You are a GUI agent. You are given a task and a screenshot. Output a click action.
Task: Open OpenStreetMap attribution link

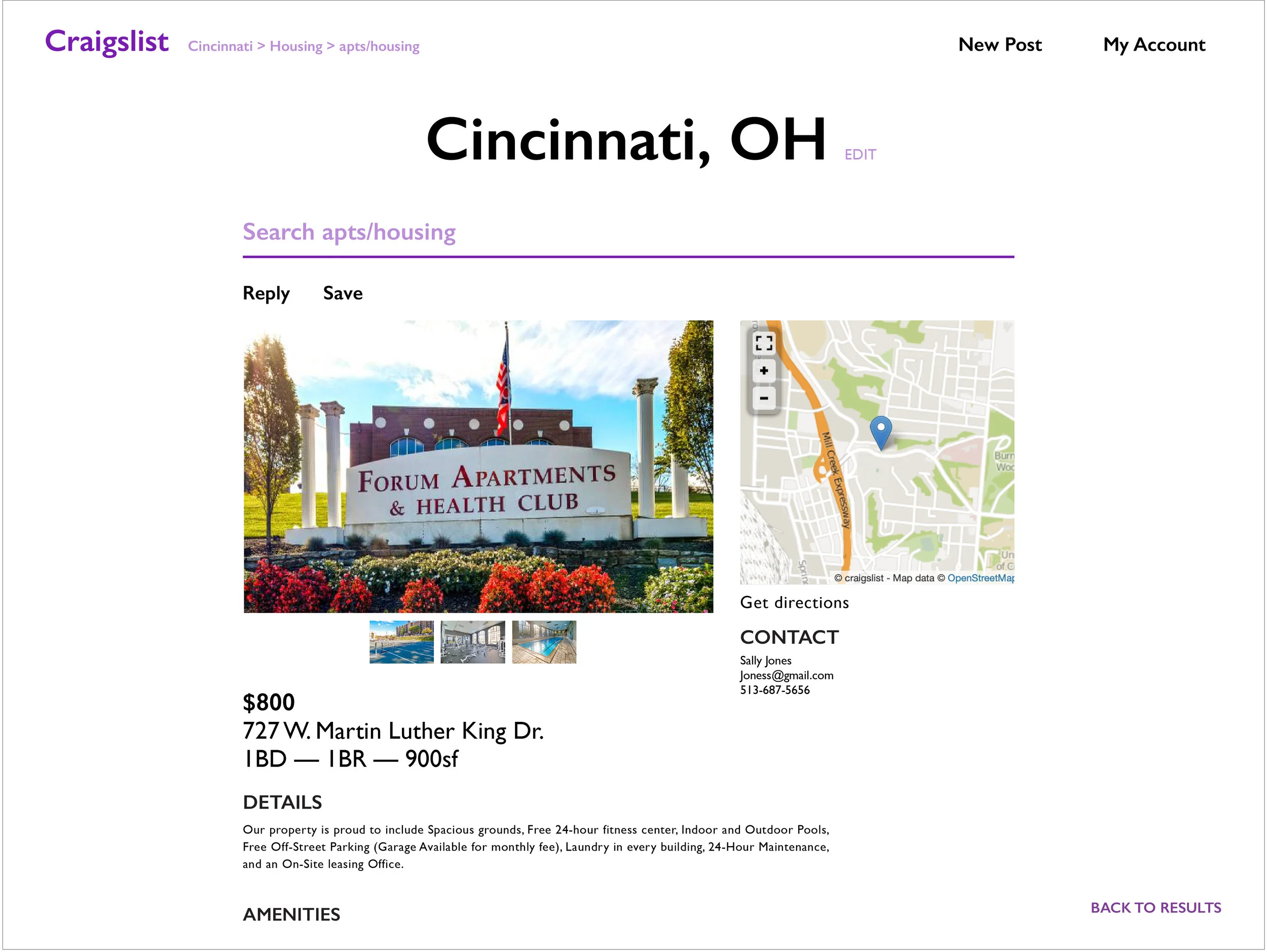point(980,578)
